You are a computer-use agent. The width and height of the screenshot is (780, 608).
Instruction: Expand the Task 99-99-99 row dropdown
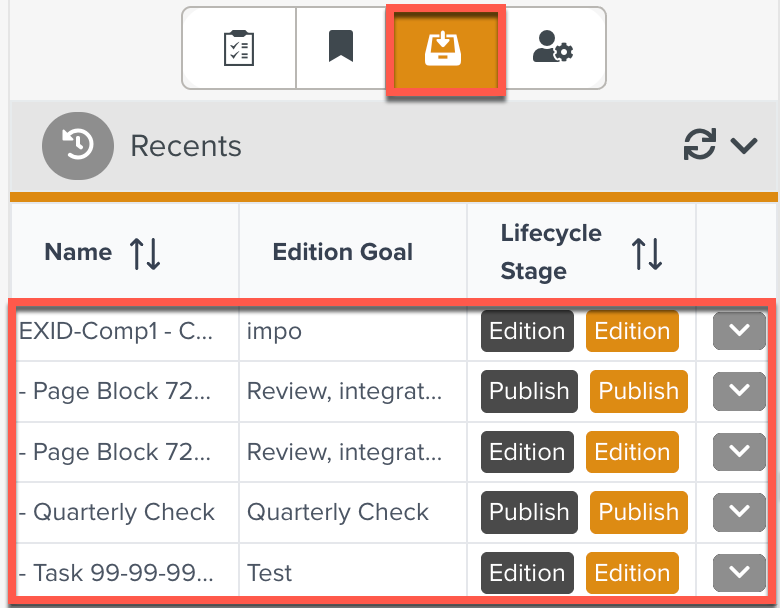click(739, 573)
